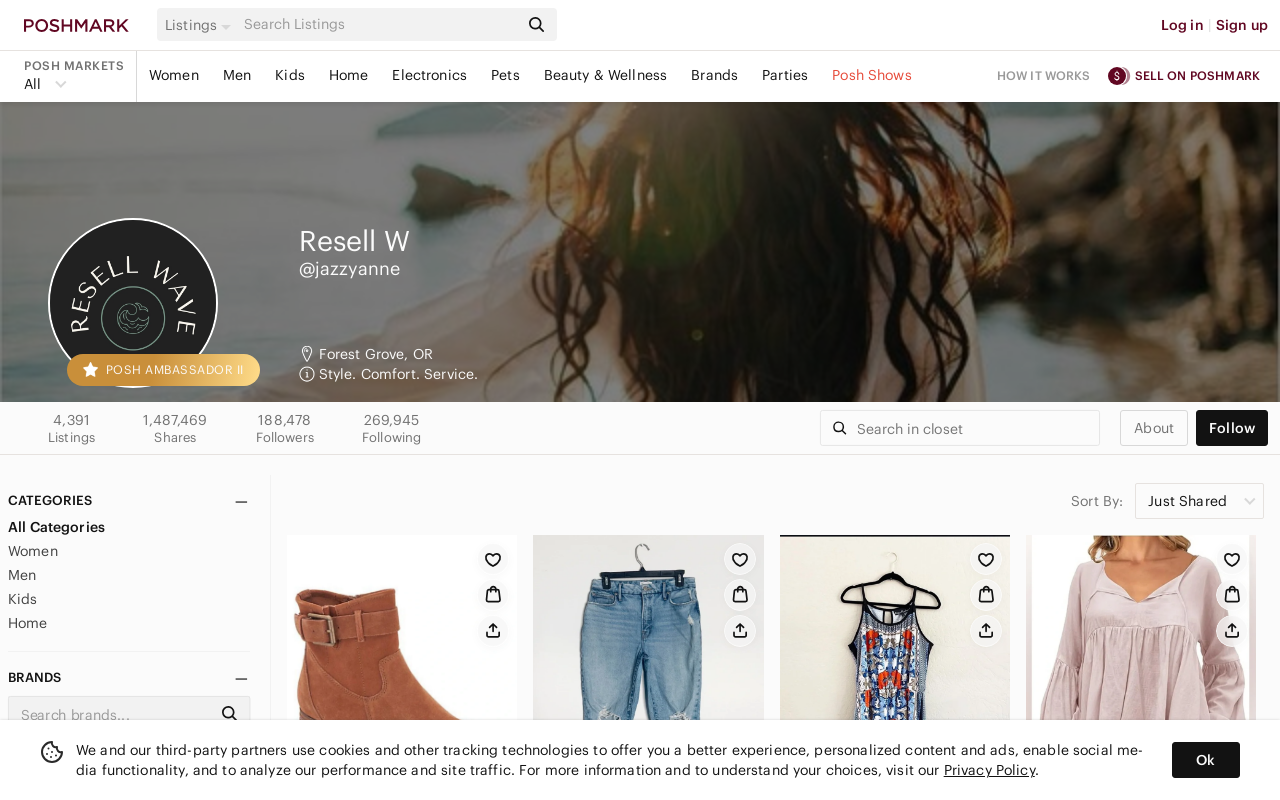Like the ripped jeans listing
Viewport: 1280px width, 800px height.
[x=740, y=560]
